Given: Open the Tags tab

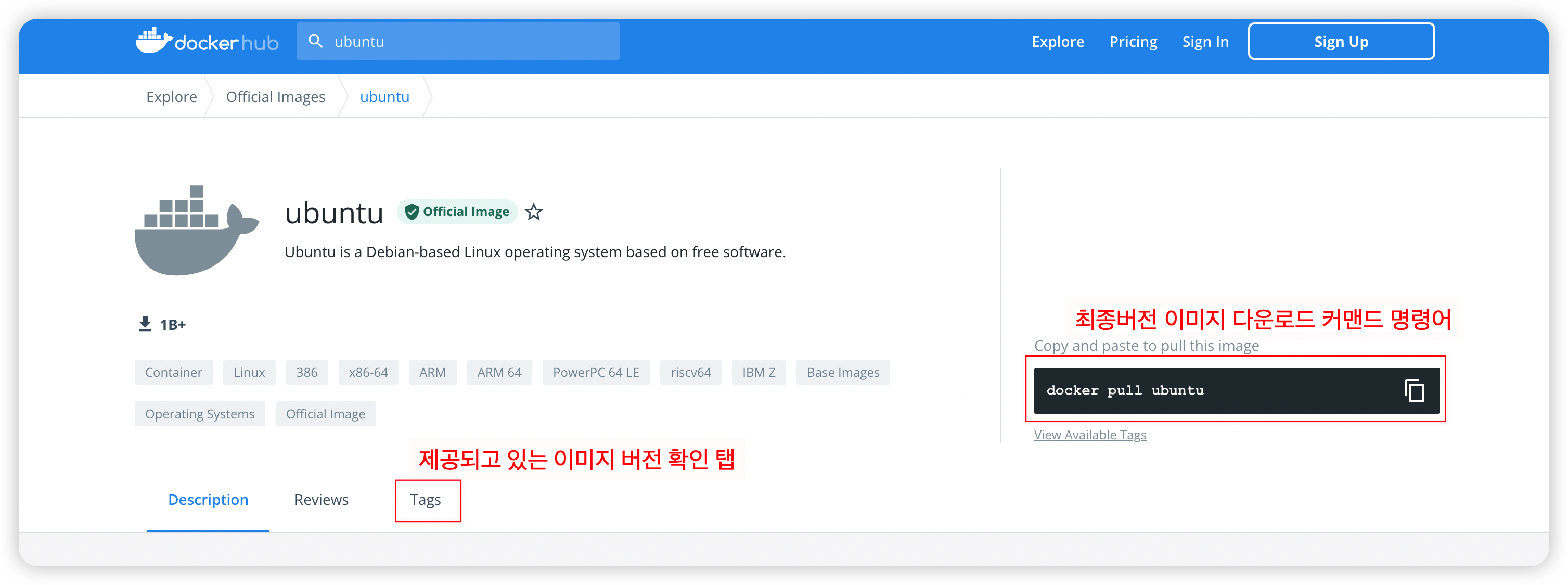Looking at the screenshot, I should pyautogui.click(x=426, y=500).
